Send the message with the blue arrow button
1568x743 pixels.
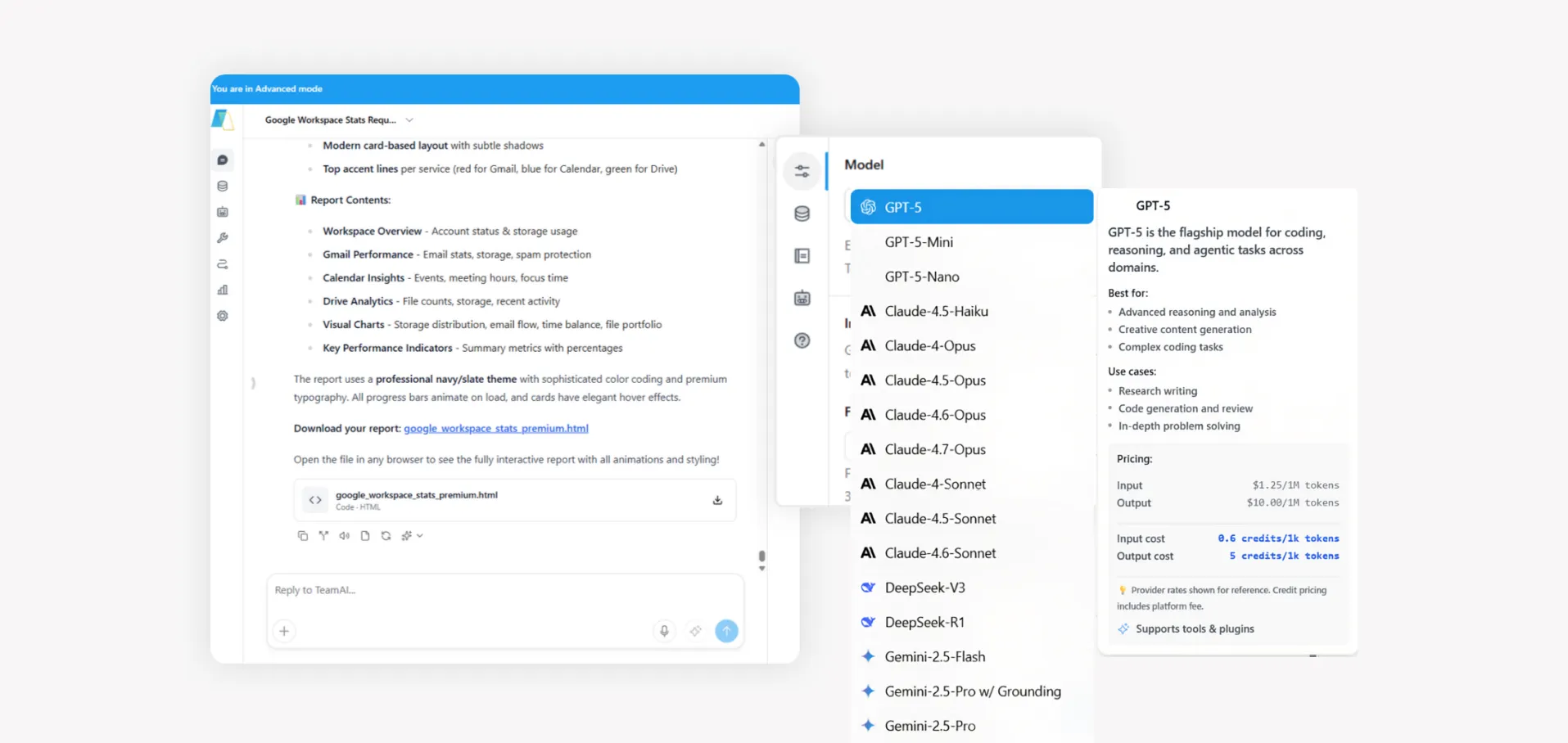pos(726,631)
